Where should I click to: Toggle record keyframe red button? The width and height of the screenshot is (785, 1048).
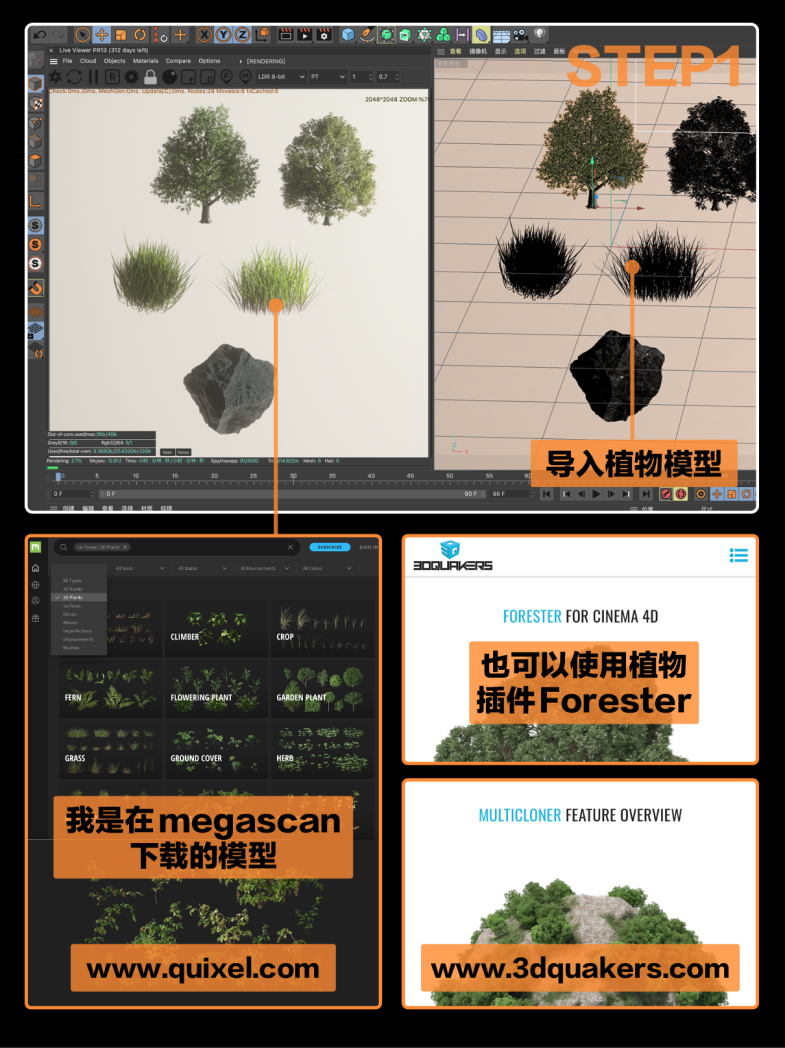665,494
